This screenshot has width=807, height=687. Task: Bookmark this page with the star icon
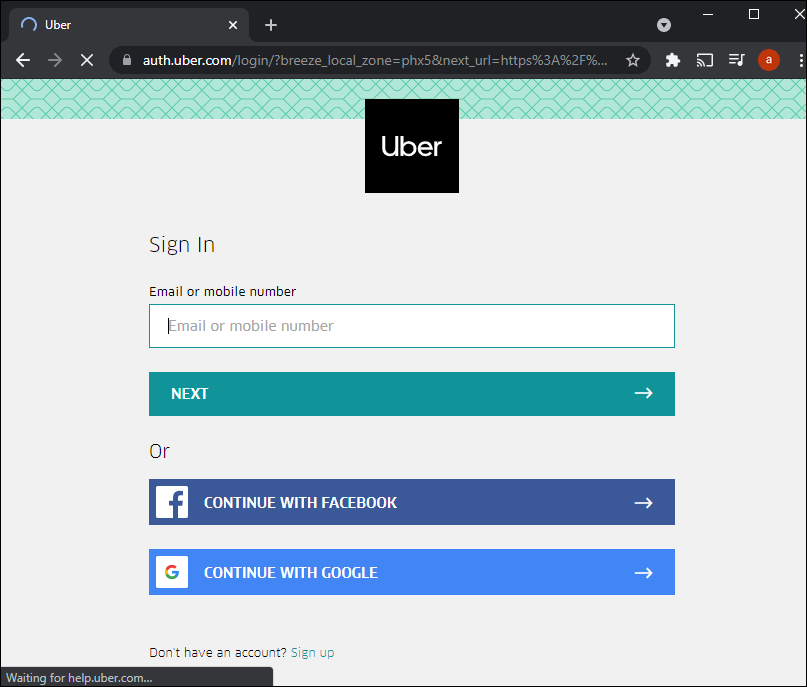click(633, 60)
